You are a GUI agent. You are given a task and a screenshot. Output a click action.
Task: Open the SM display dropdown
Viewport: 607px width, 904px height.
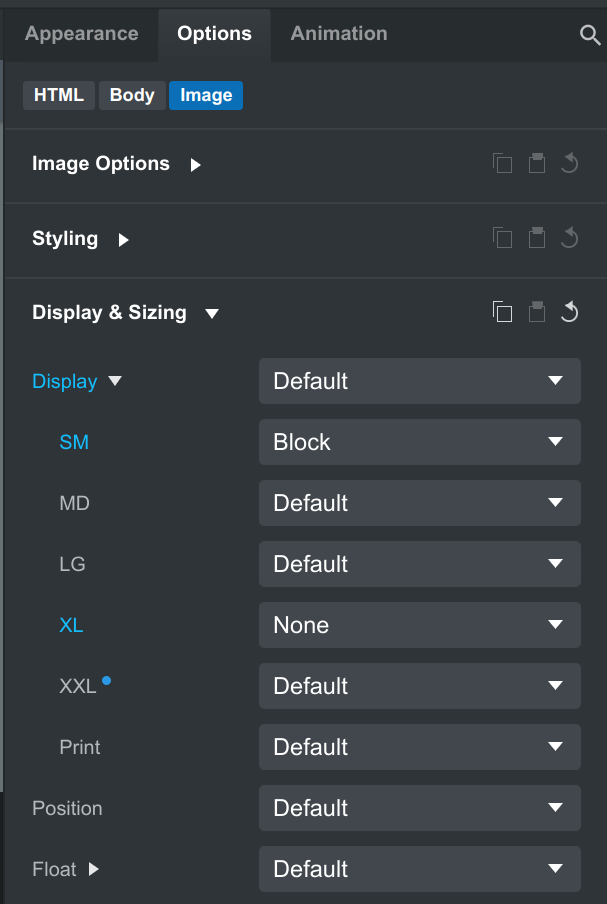[x=419, y=442]
